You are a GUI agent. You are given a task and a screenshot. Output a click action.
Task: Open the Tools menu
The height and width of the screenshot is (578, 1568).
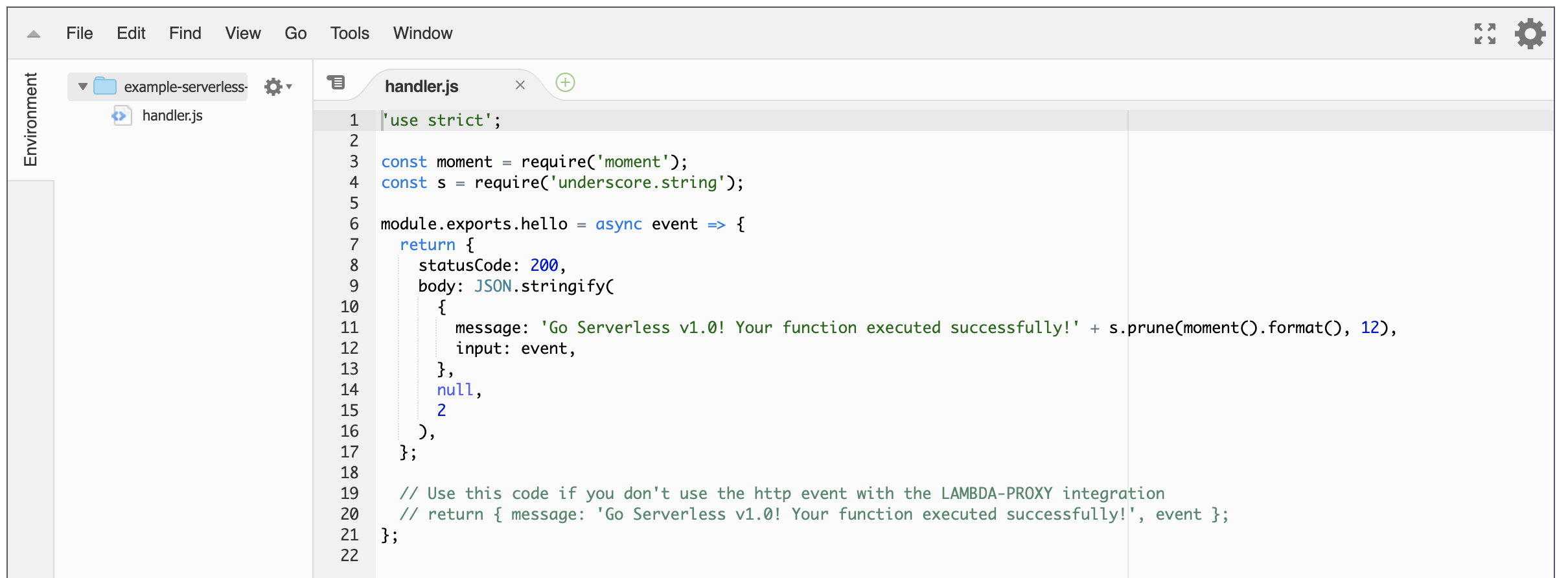349,34
